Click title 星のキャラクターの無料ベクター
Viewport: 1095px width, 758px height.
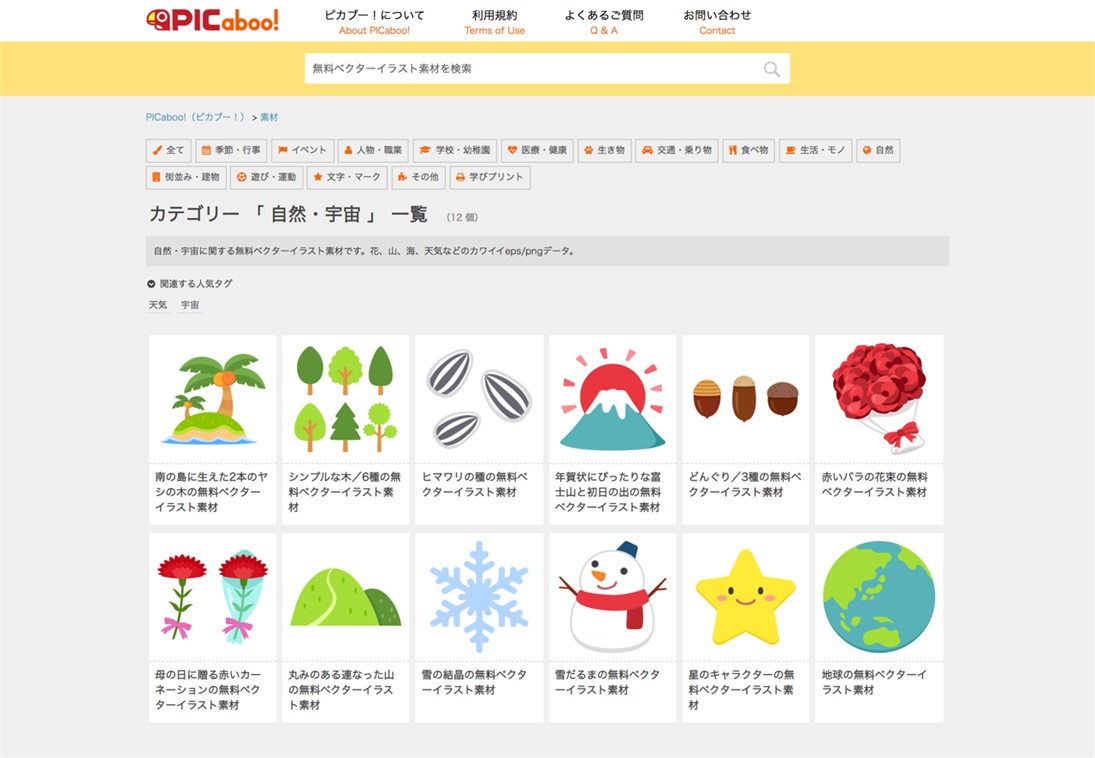pyautogui.click(x=742, y=690)
